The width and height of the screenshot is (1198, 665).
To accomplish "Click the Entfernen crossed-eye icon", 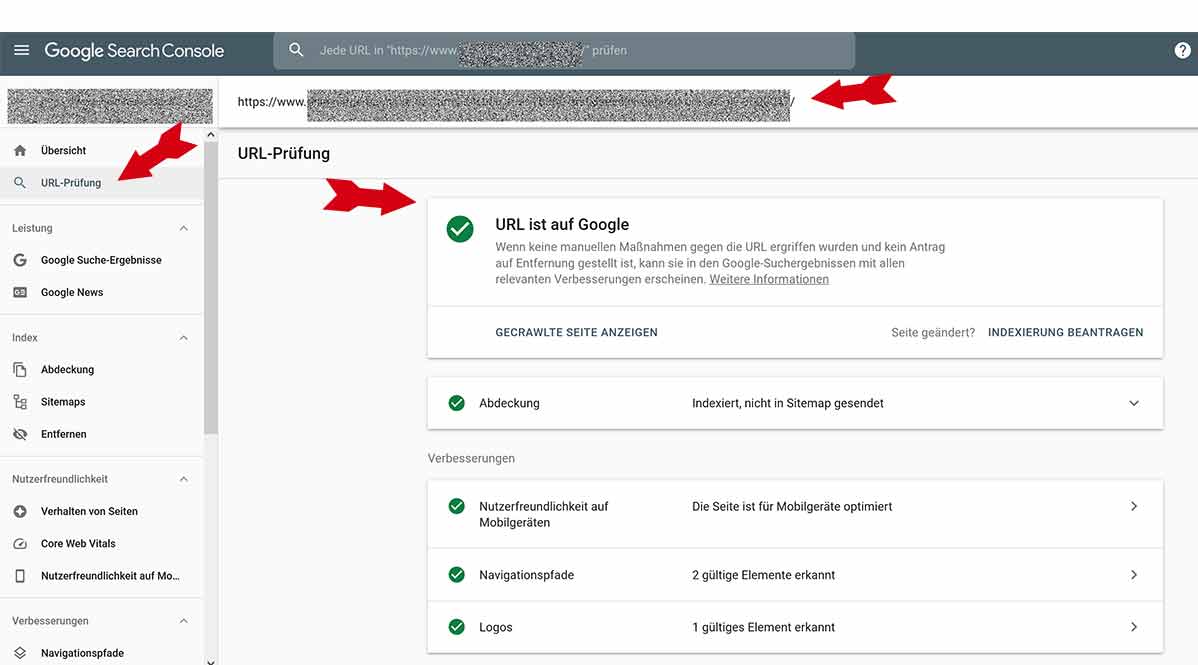I will pos(20,434).
